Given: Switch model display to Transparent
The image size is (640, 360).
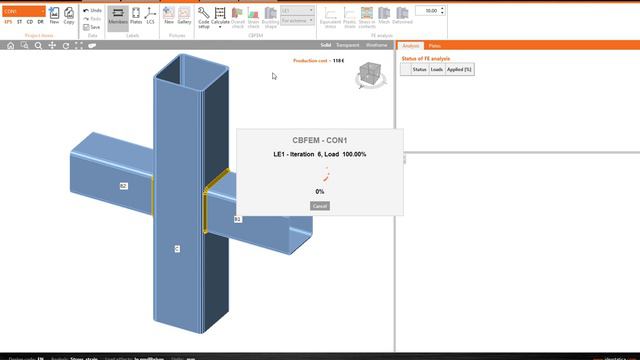Looking at the screenshot, I should [348, 45].
